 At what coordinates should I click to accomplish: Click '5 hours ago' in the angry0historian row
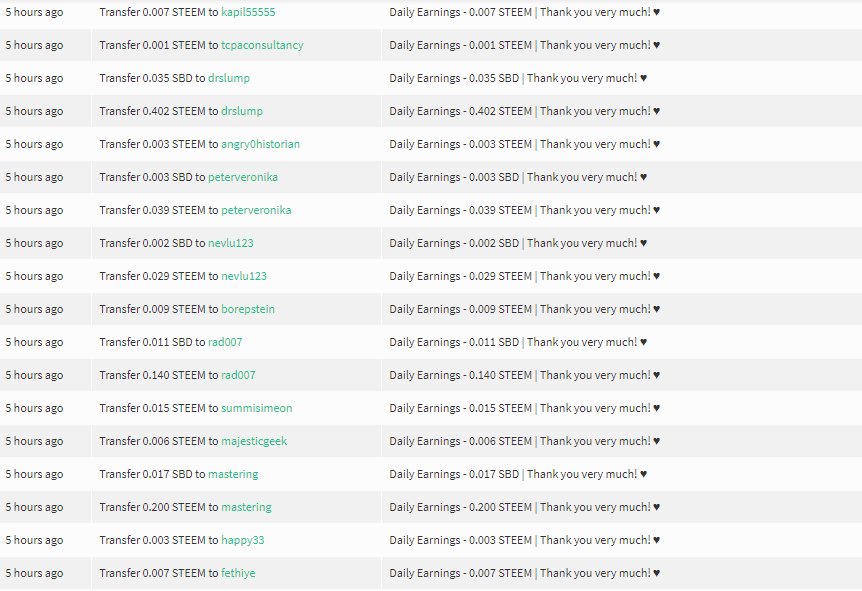[34, 144]
